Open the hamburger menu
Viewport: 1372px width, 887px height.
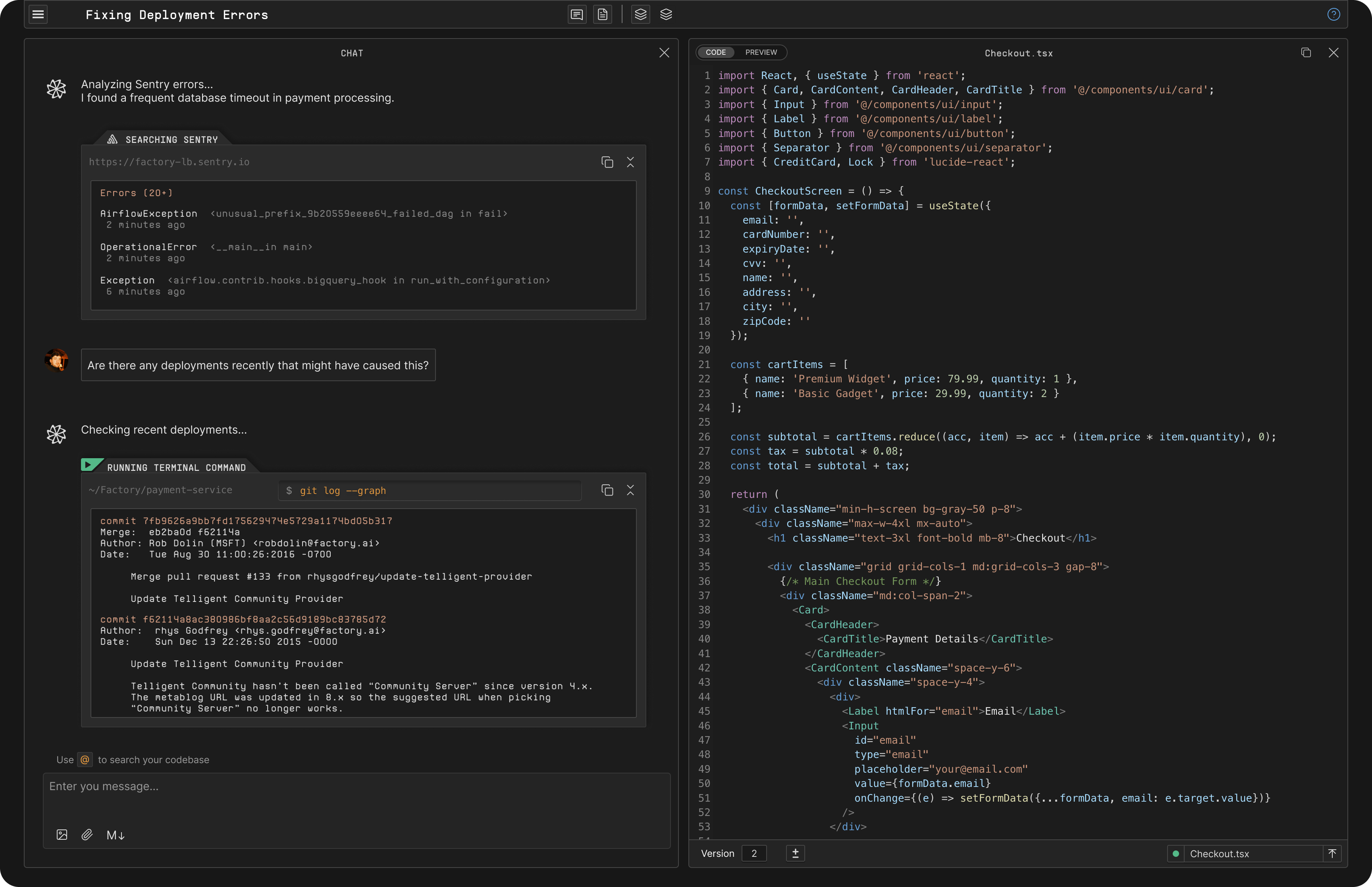38,14
